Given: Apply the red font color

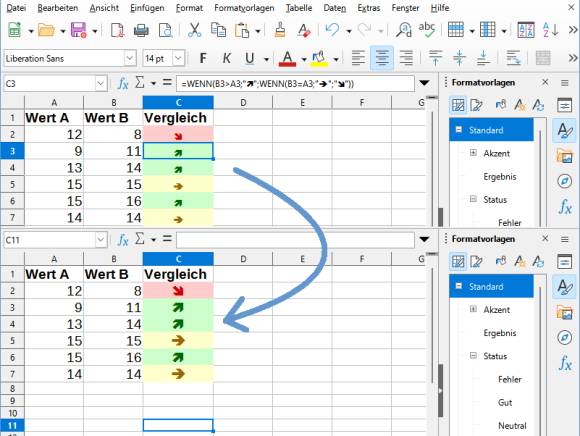Looking at the screenshot, I should coord(287,58).
